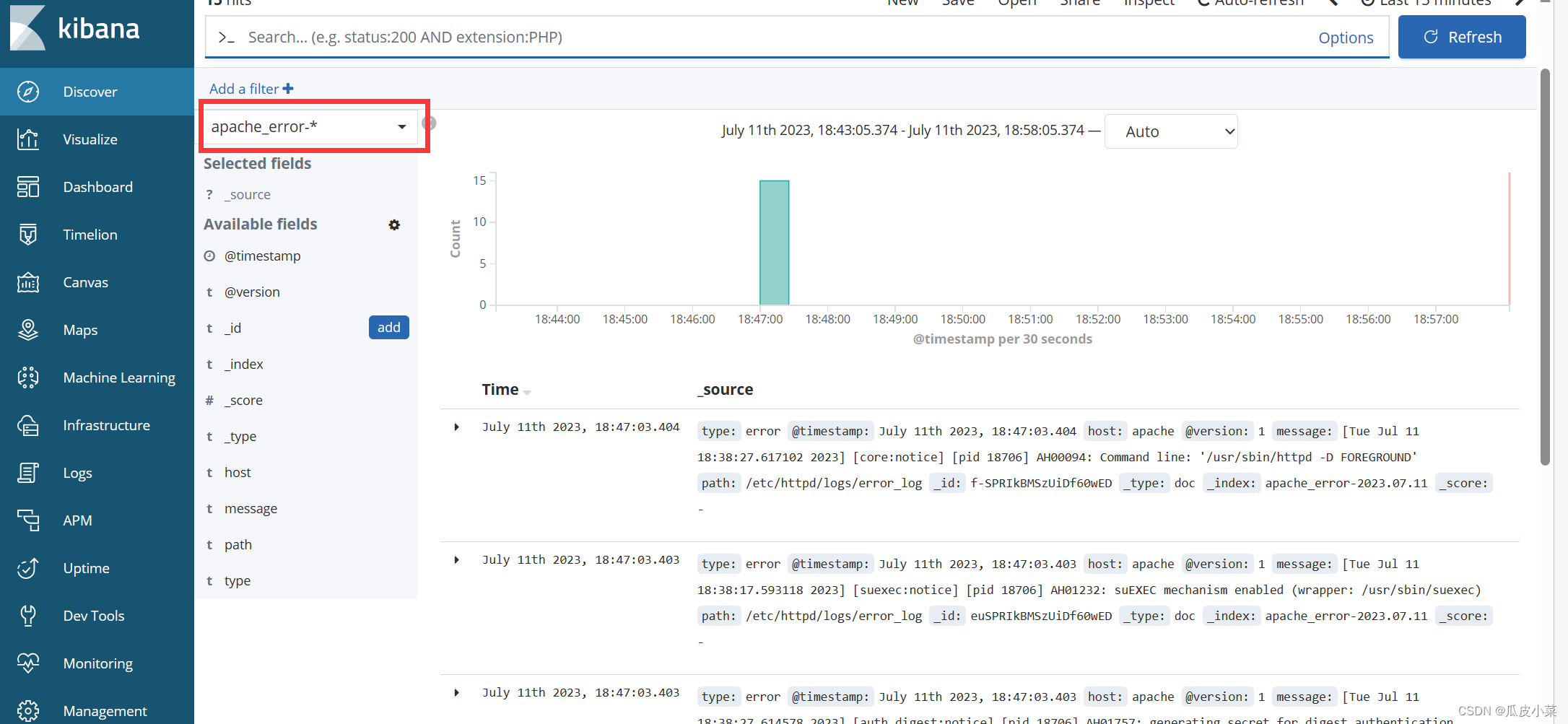
Task: Collapse the fields sidebar with the arrow button
Action: click(x=429, y=123)
